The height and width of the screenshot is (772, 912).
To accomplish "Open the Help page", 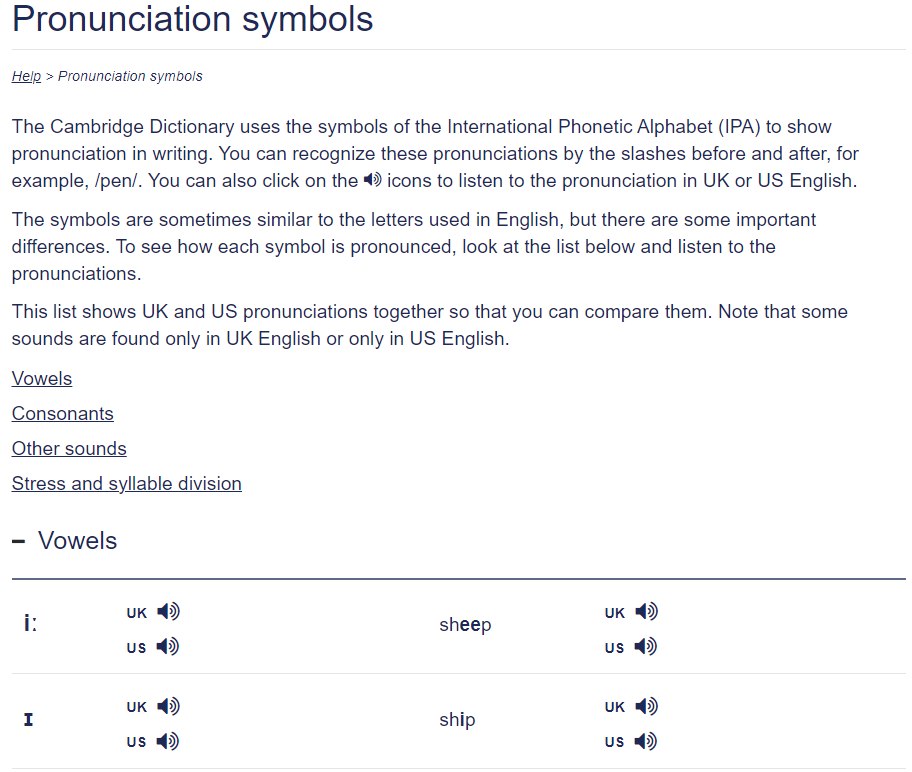I will [26, 76].
